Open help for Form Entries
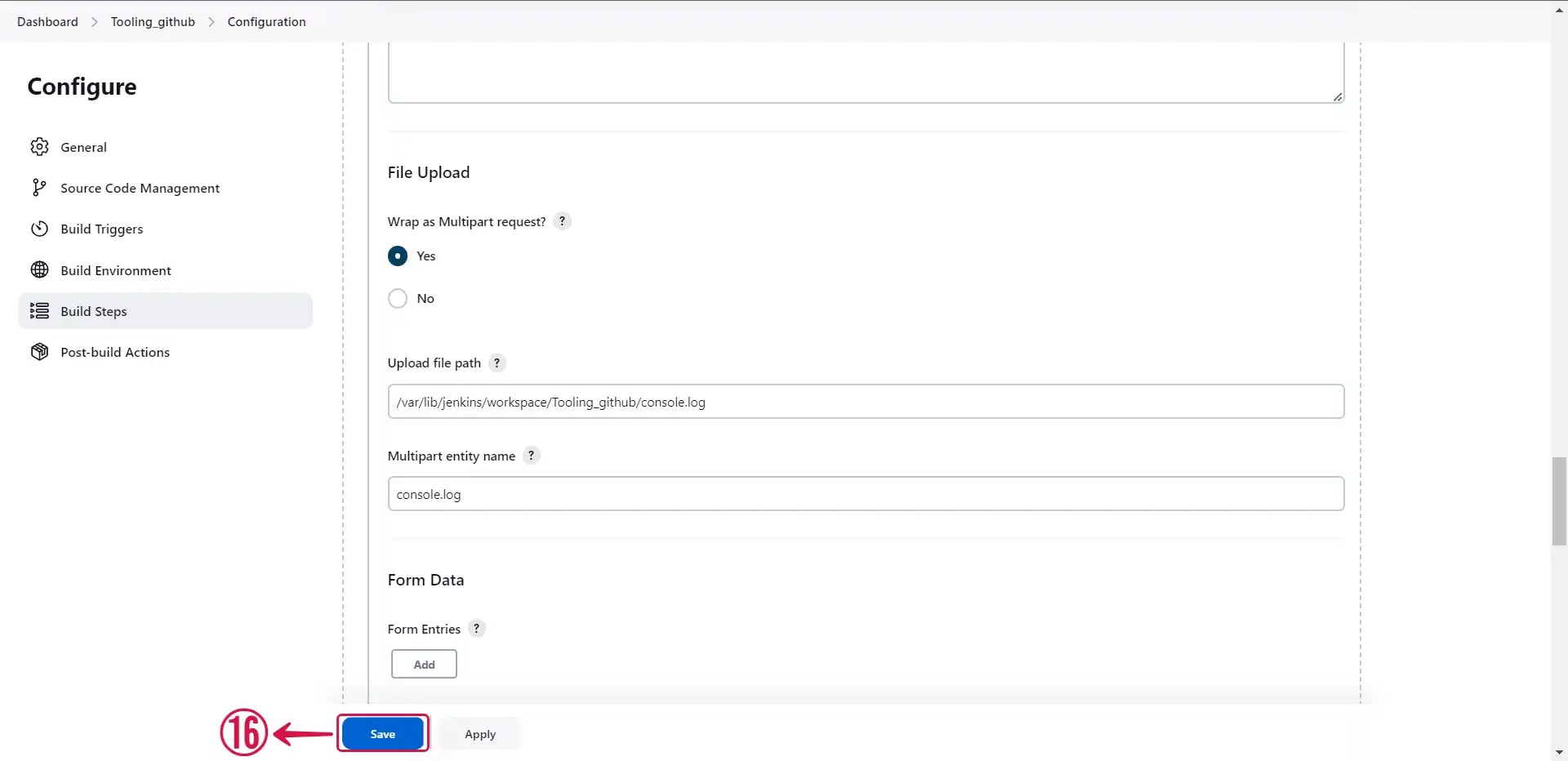Viewport: 1568px width, 761px height. click(476, 629)
